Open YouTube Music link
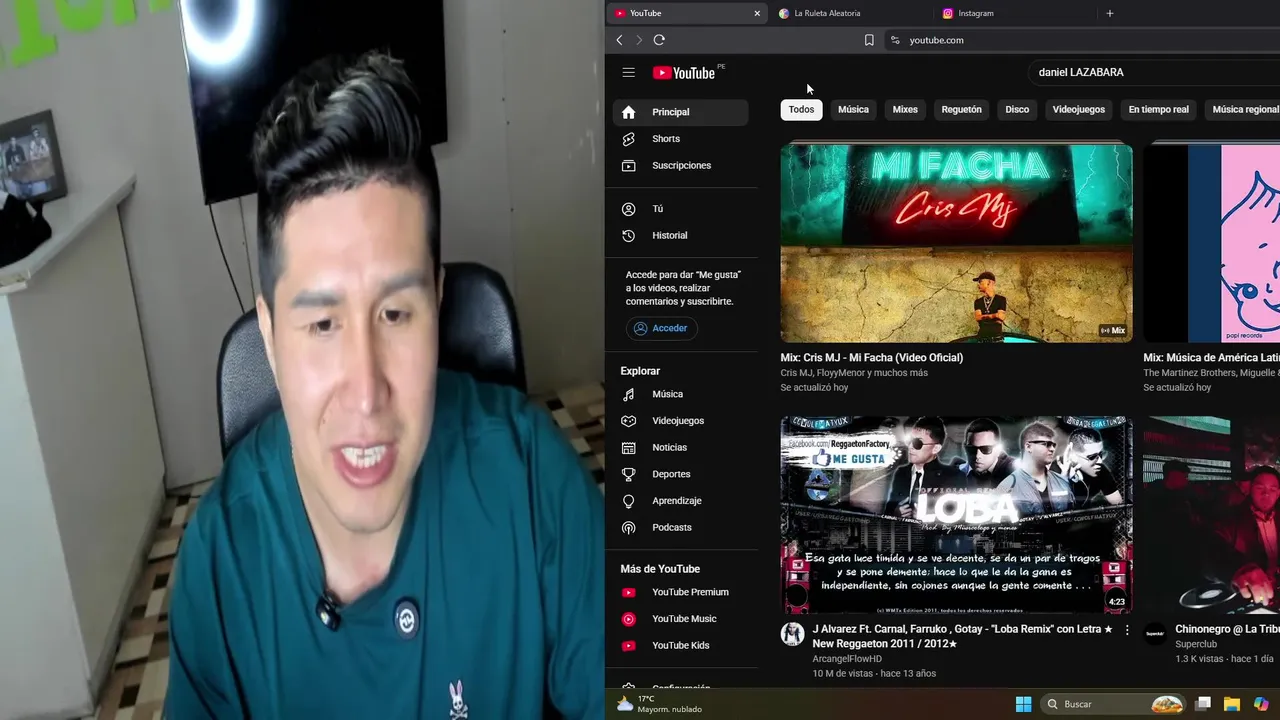 click(680, 619)
